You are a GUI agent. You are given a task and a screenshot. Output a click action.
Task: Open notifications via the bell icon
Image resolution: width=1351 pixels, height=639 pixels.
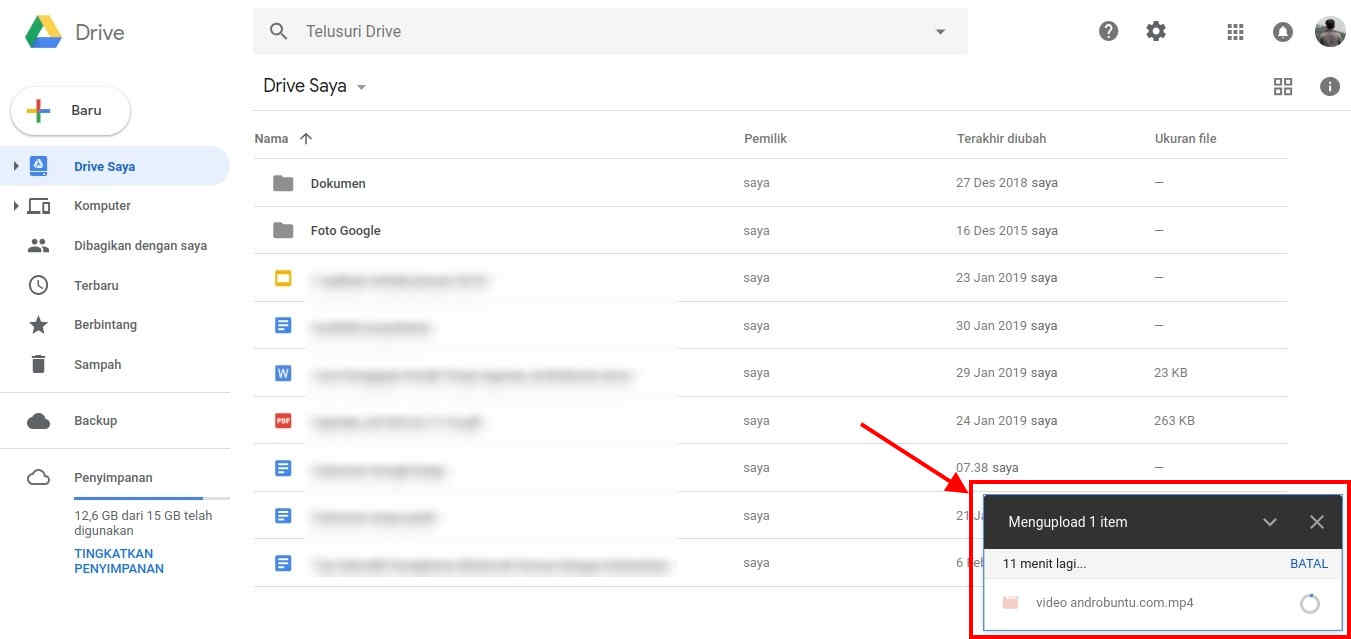[1282, 31]
